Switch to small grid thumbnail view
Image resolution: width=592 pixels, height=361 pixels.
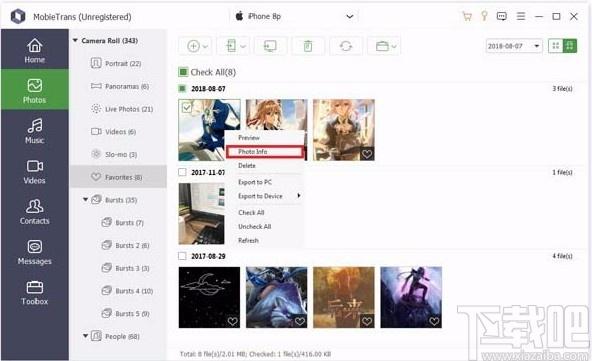tap(555, 46)
